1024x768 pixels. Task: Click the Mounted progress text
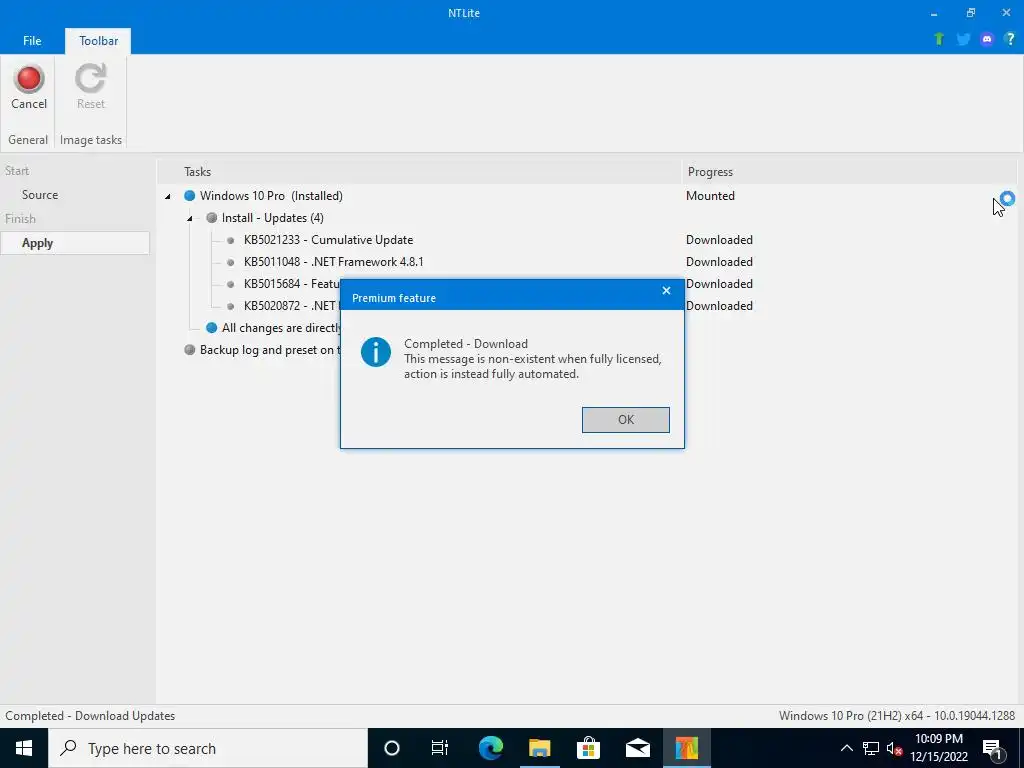point(711,196)
